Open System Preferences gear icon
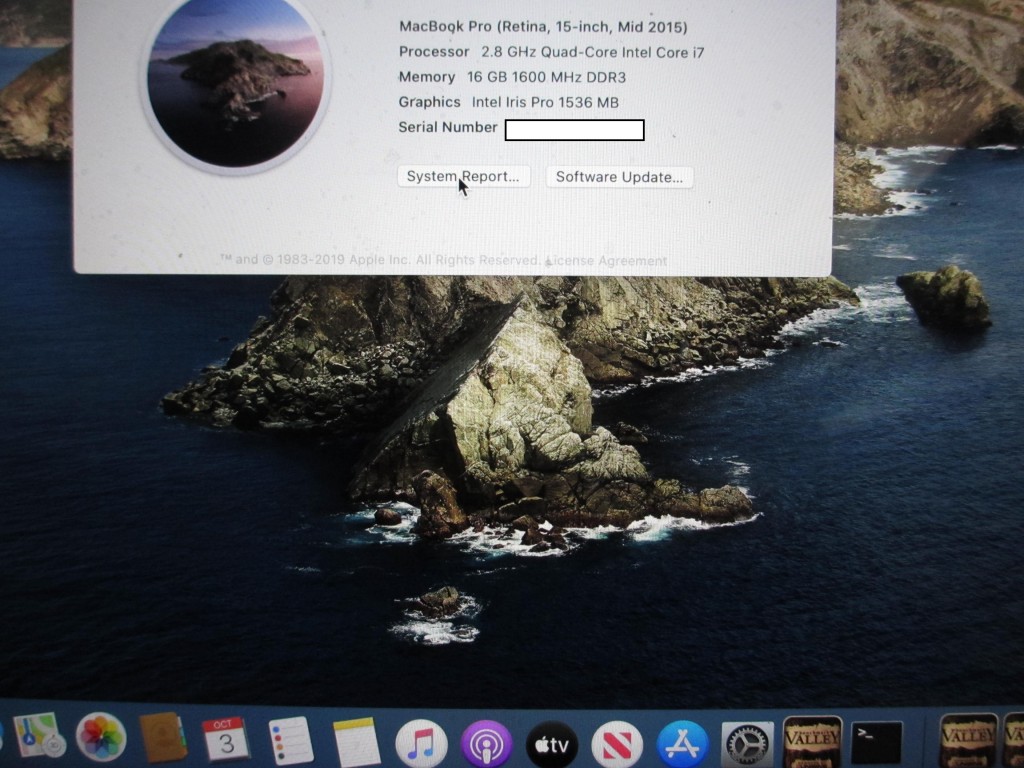This screenshot has height=768, width=1024. 747,744
